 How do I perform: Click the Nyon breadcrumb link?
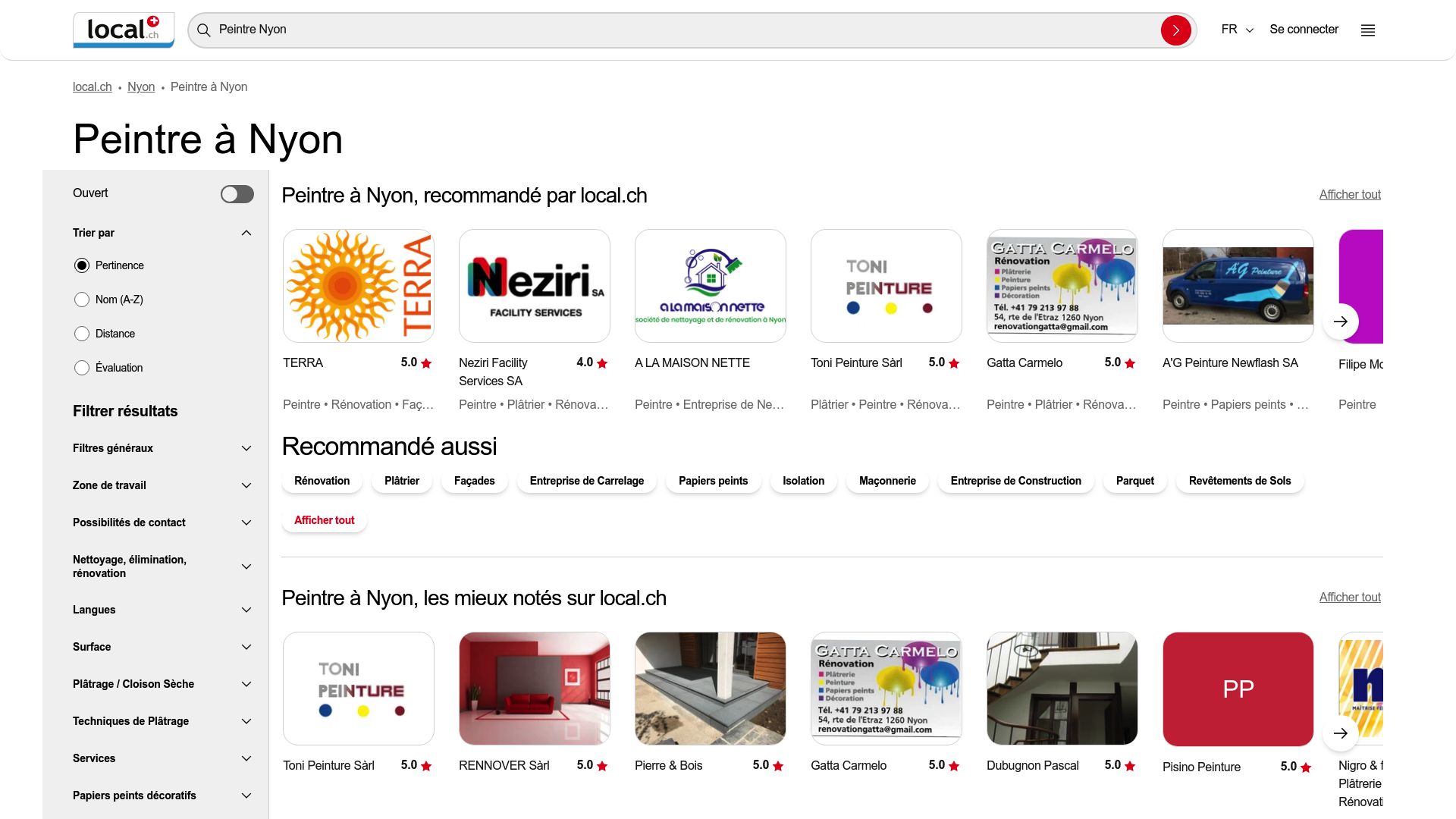pyautogui.click(x=141, y=86)
